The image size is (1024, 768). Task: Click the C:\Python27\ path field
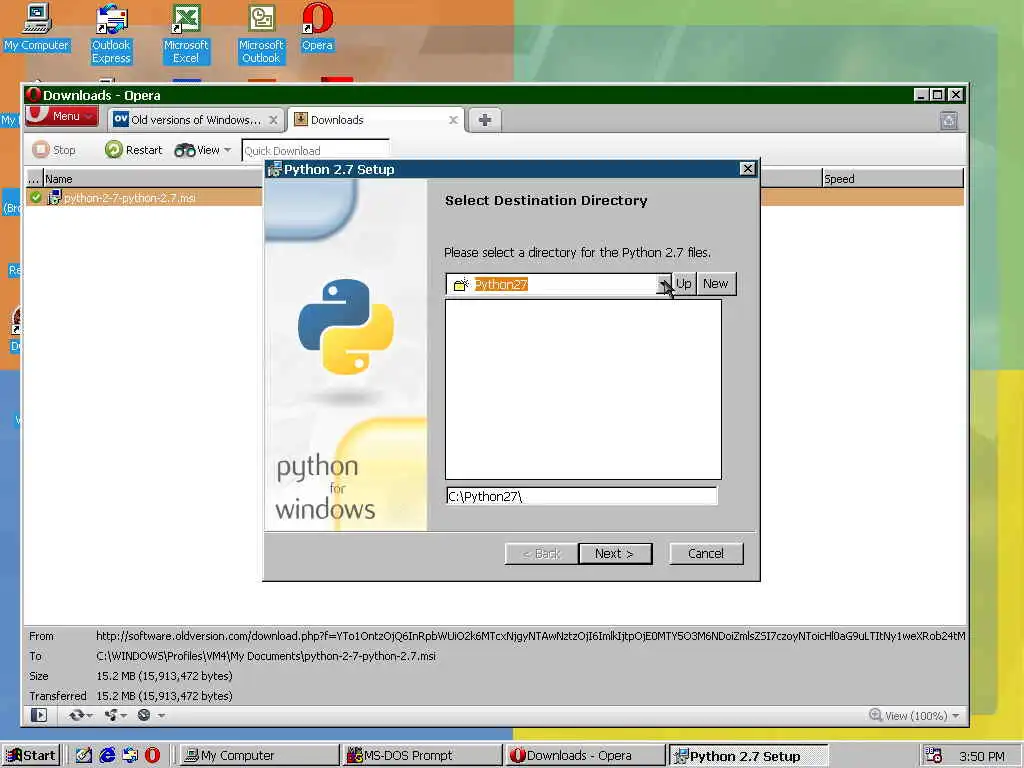[x=581, y=496]
